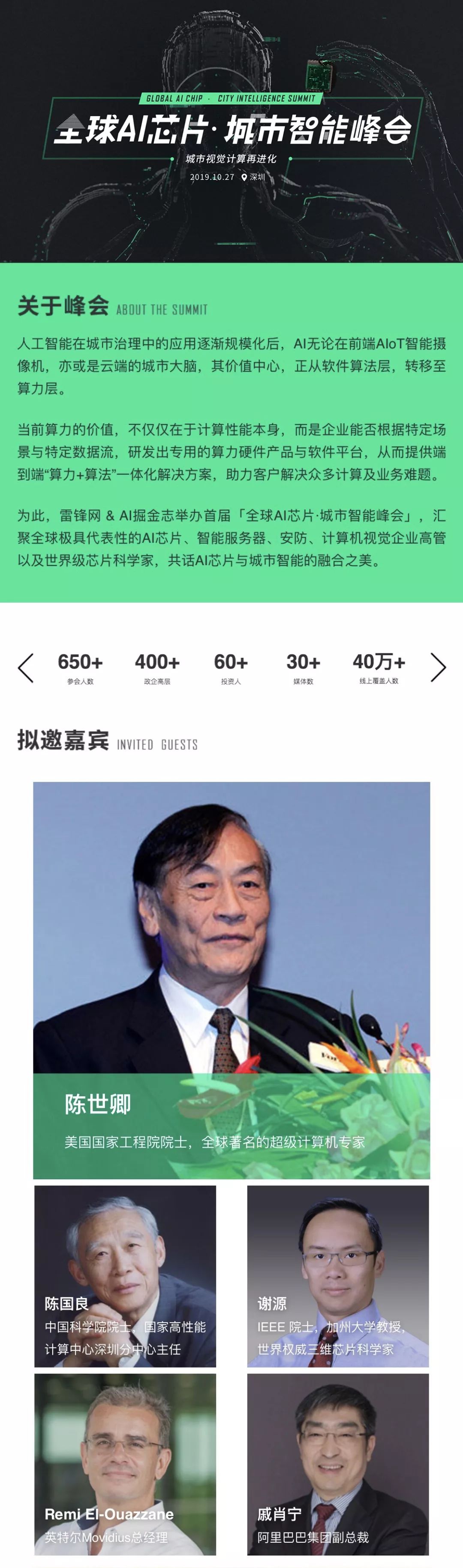
Task: Select the 40万+ online coverage statistic
Action: pyautogui.click(x=379, y=668)
